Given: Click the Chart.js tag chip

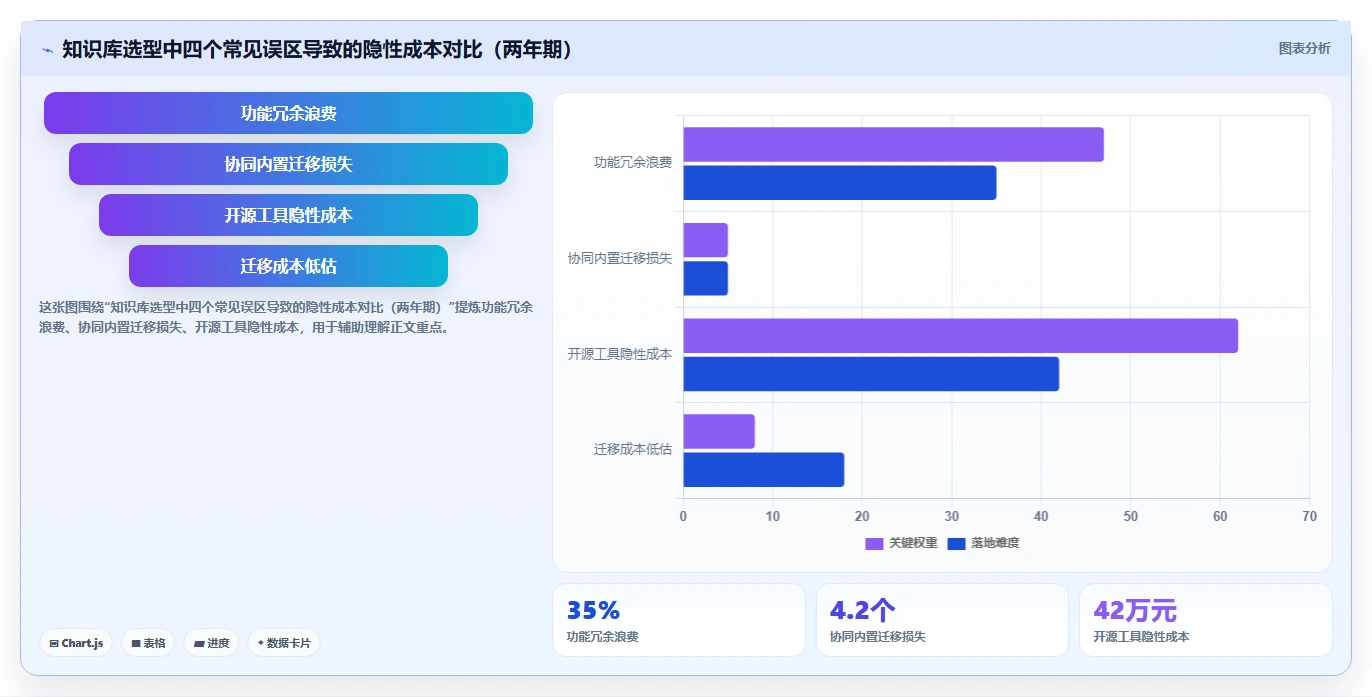Looking at the screenshot, I should (76, 643).
